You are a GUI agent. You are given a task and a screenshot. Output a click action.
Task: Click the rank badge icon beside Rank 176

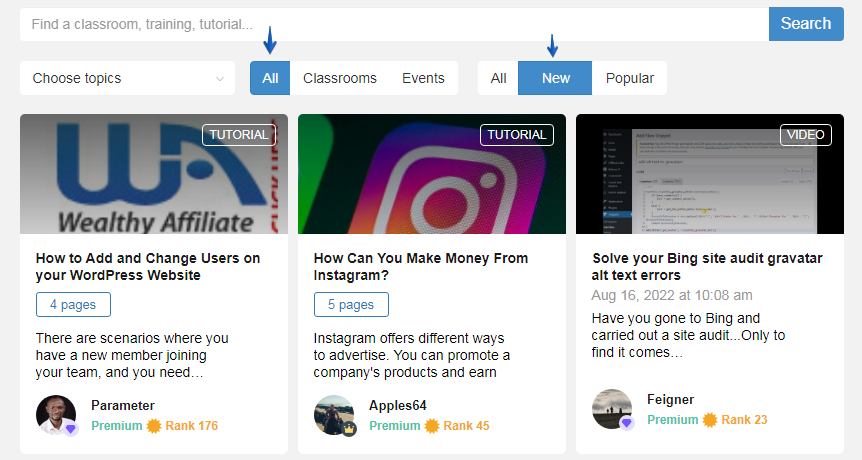(154, 426)
